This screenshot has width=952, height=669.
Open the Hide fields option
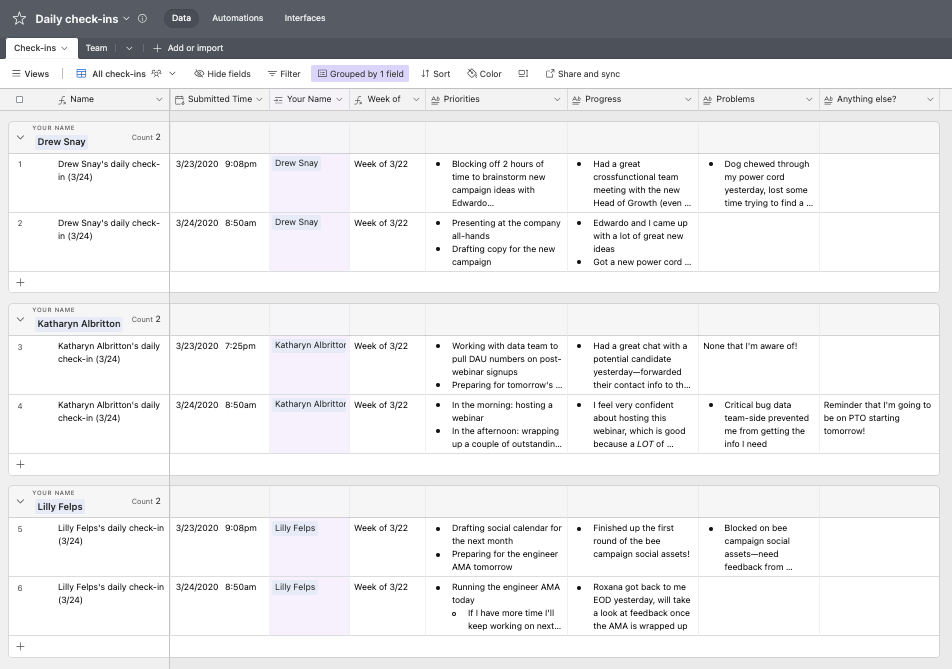(222, 74)
